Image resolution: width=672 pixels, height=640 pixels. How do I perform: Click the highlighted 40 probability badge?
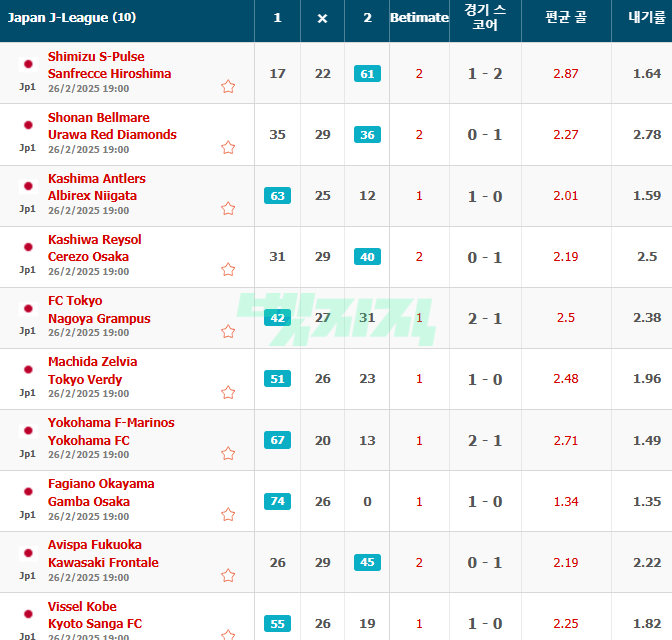click(367, 257)
